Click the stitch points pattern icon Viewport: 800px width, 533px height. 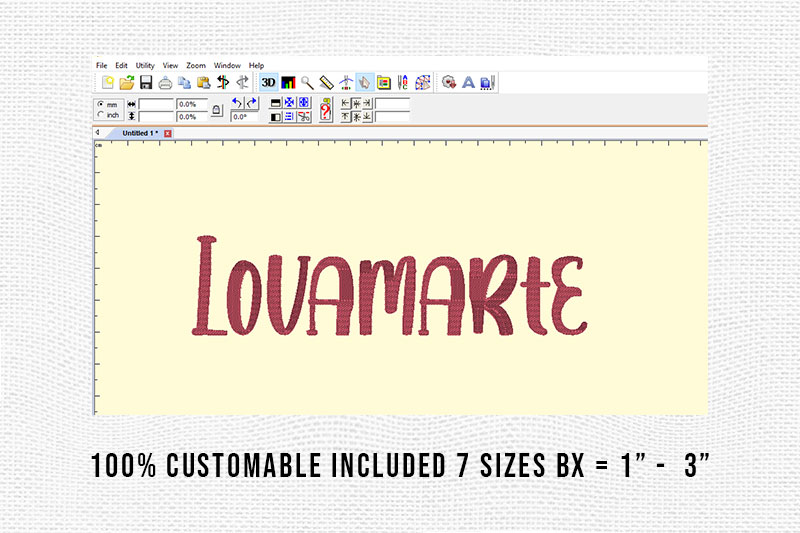[x=422, y=82]
